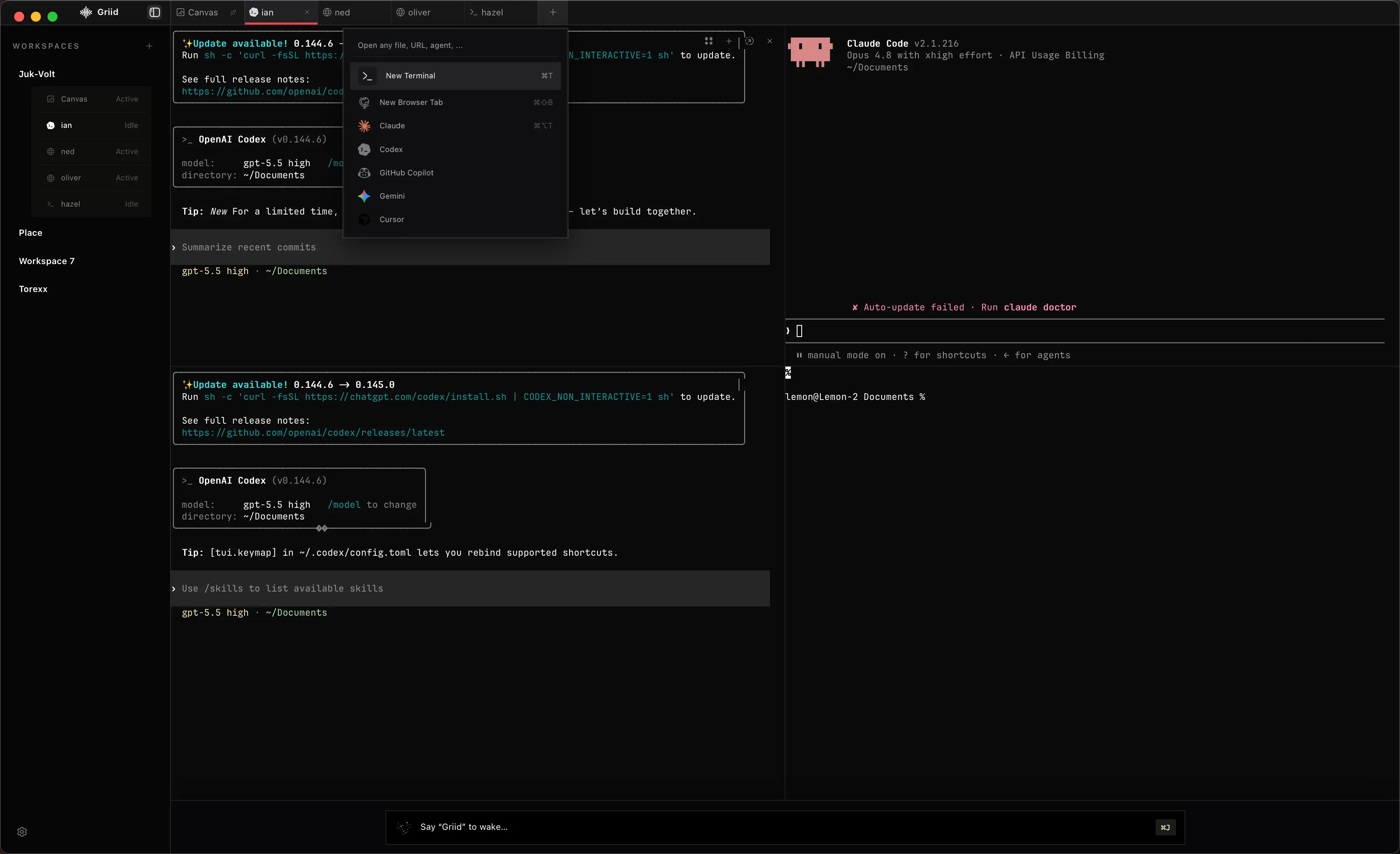The height and width of the screenshot is (854, 1400).
Task: Launch Cursor from the launcher menu
Action: point(455,219)
